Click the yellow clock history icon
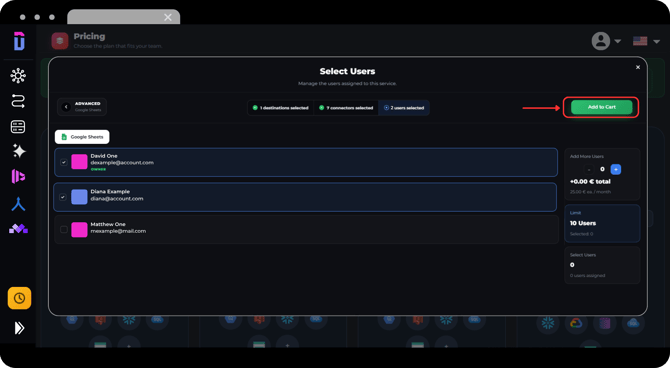Image resolution: width=670 pixels, height=368 pixels. pos(19,298)
